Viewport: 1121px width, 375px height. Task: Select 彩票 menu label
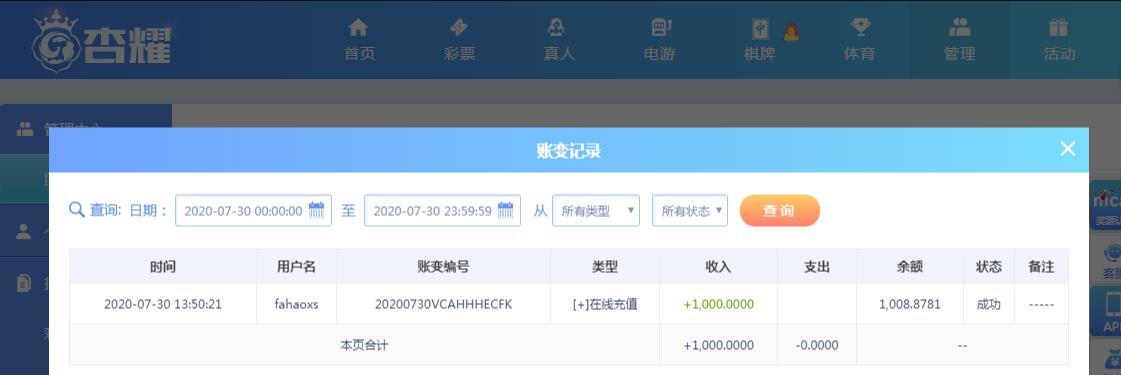point(459,54)
